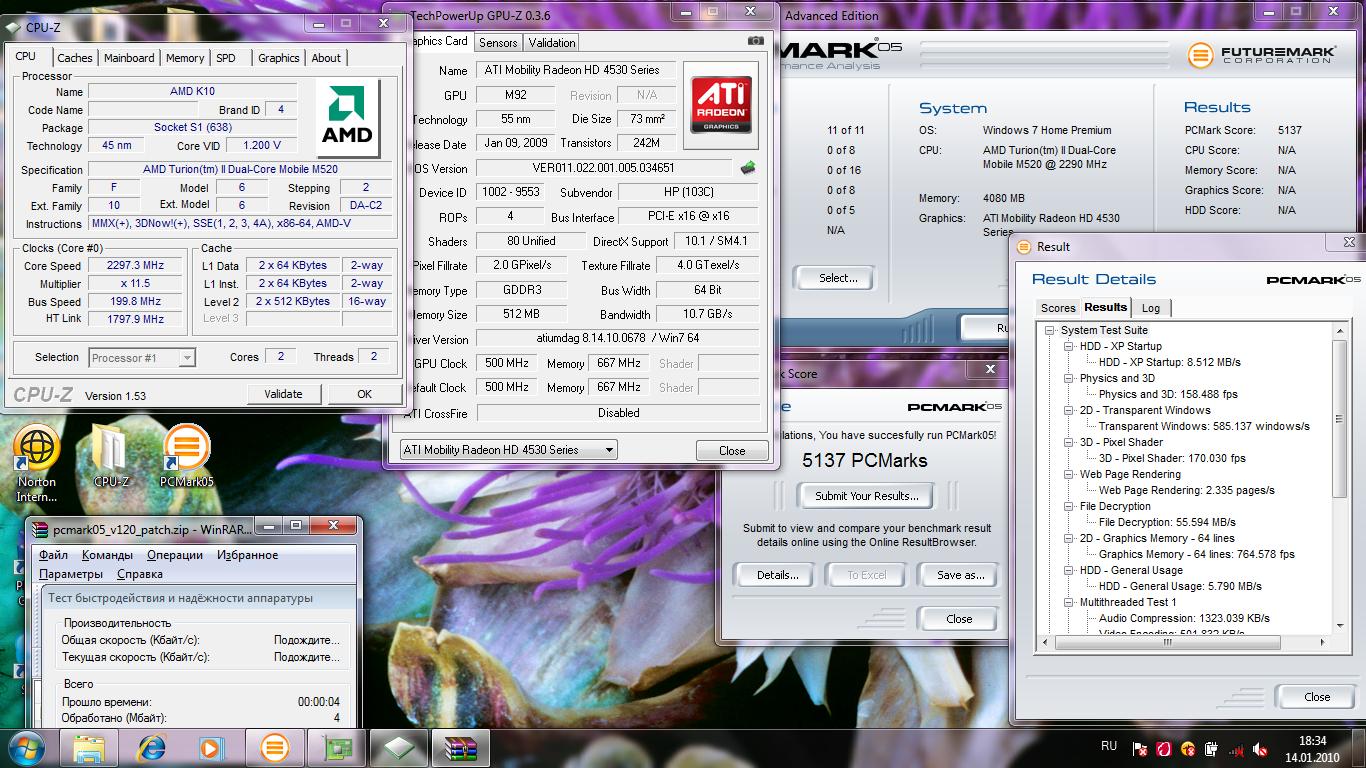1366x768 pixels.
Task: Click the clock showing 18:34 in the tray
Action: [1313, 741]
